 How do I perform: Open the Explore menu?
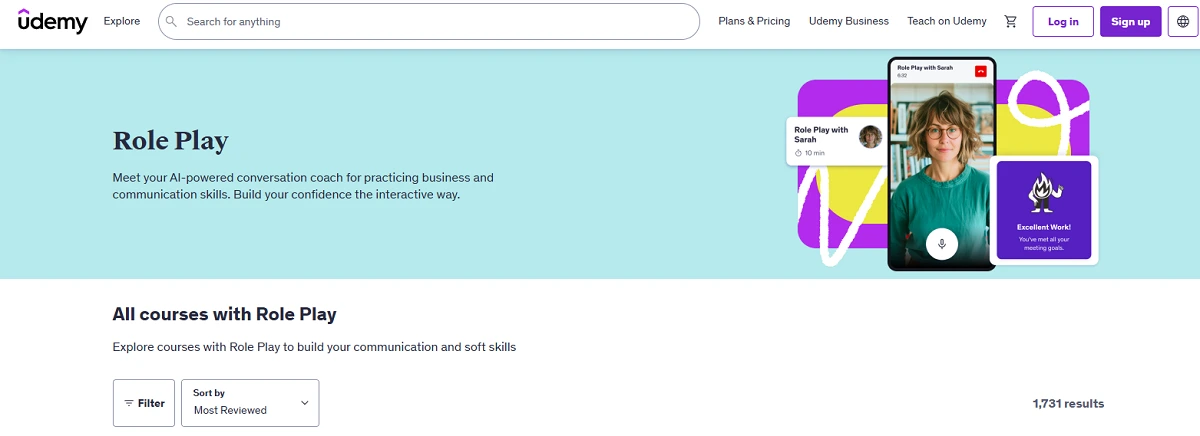point(122,21)
